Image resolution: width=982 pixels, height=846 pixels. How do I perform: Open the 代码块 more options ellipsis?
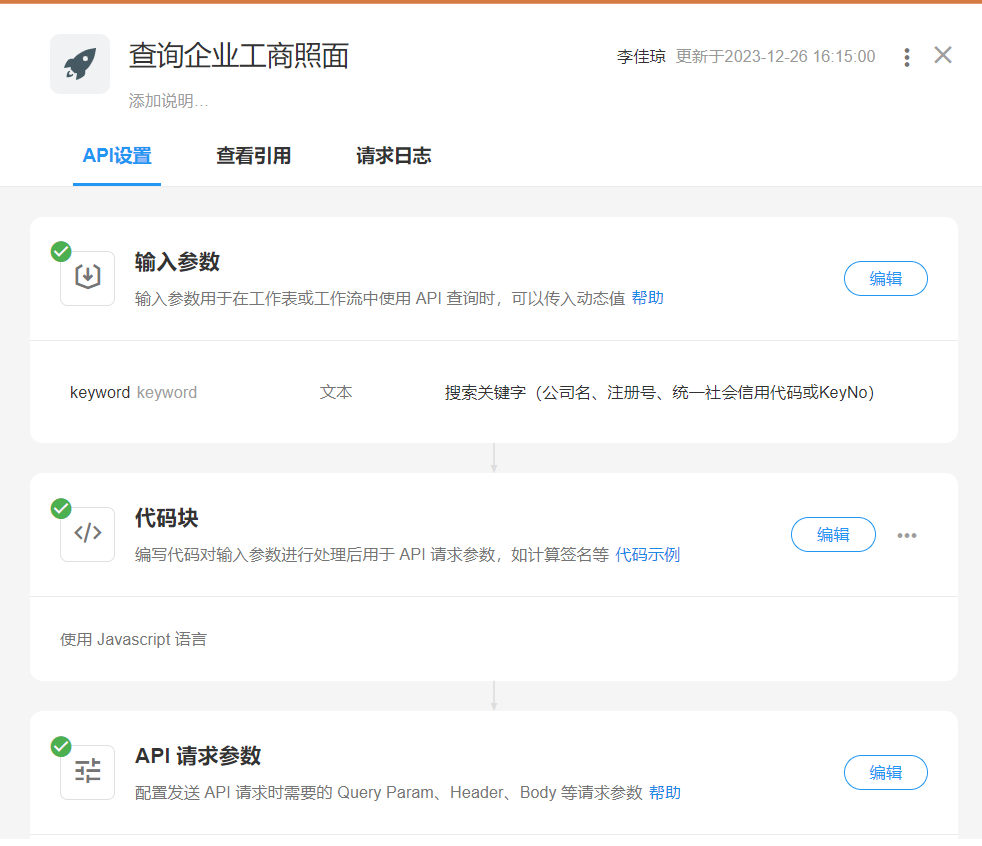tap(906, 535)
